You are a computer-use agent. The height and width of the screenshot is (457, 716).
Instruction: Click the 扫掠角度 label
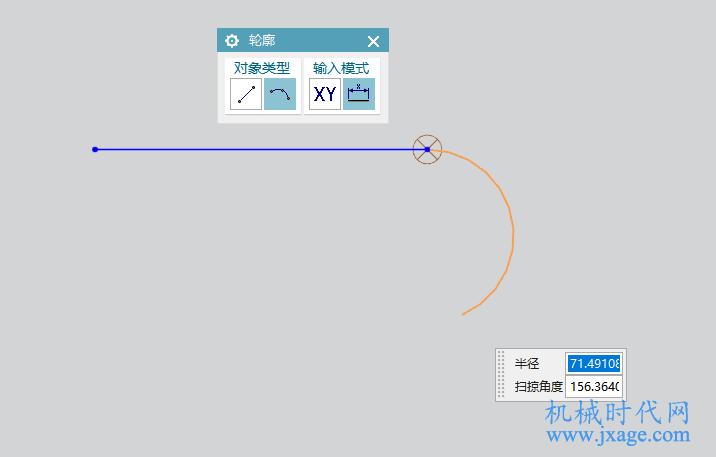click(539, 386)
